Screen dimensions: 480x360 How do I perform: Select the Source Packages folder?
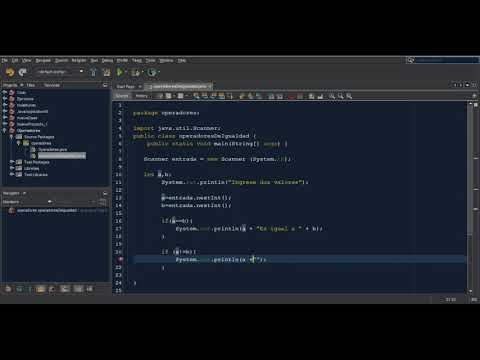tap(39, 137)
